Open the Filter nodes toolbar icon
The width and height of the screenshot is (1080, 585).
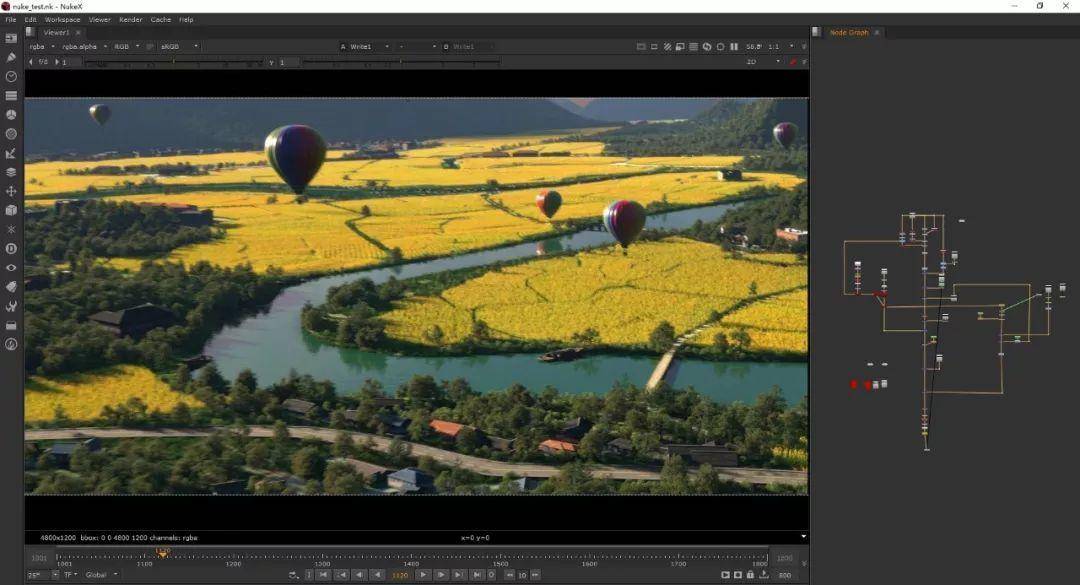coord(11,134)
